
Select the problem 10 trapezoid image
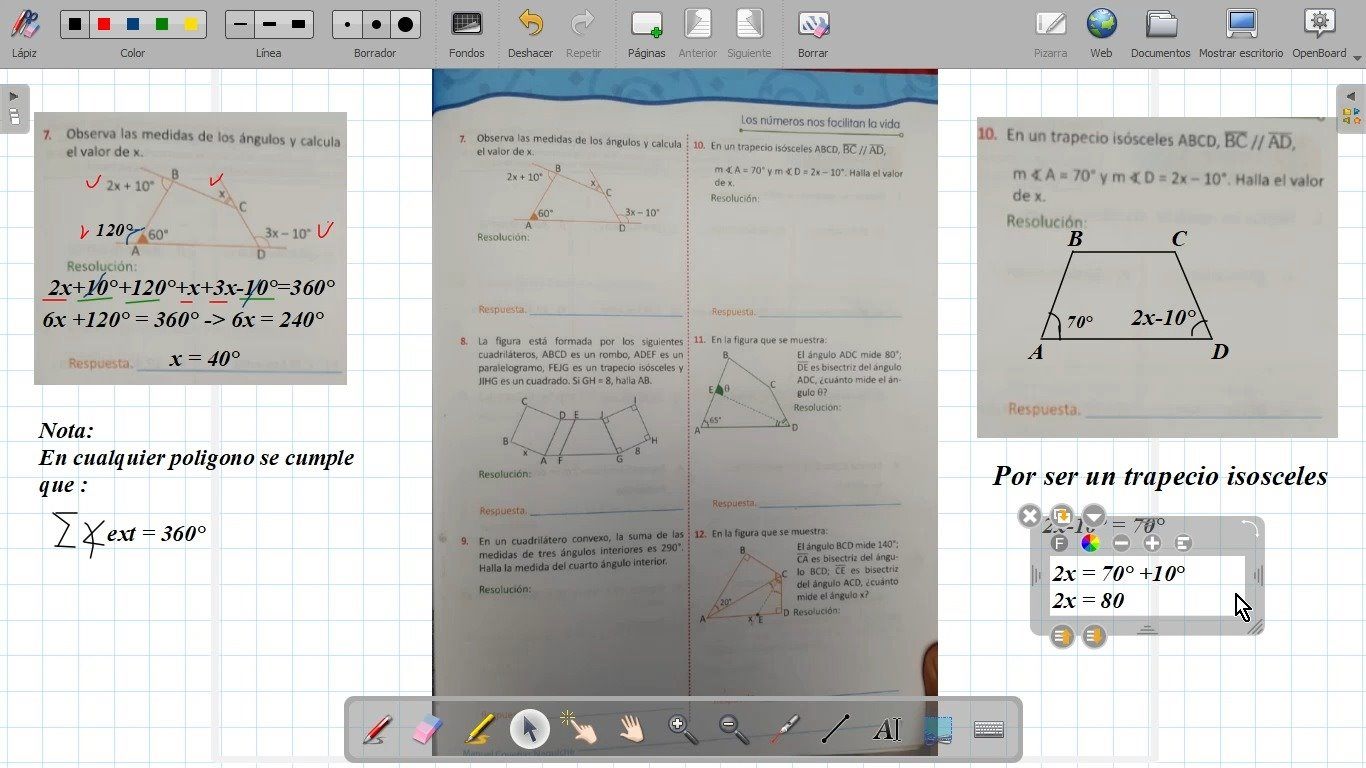coord(1157,277)
